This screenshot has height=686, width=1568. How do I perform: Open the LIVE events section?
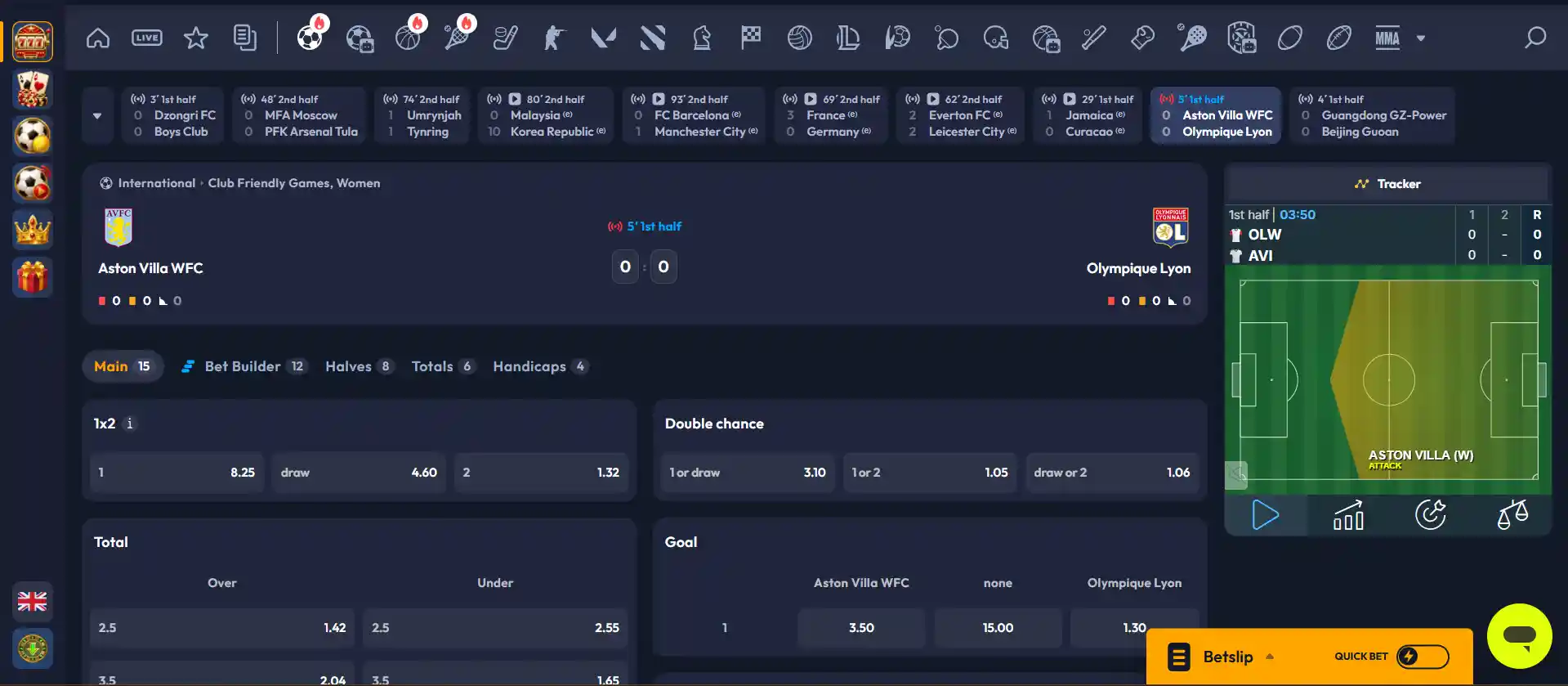[x=147, y=38]
